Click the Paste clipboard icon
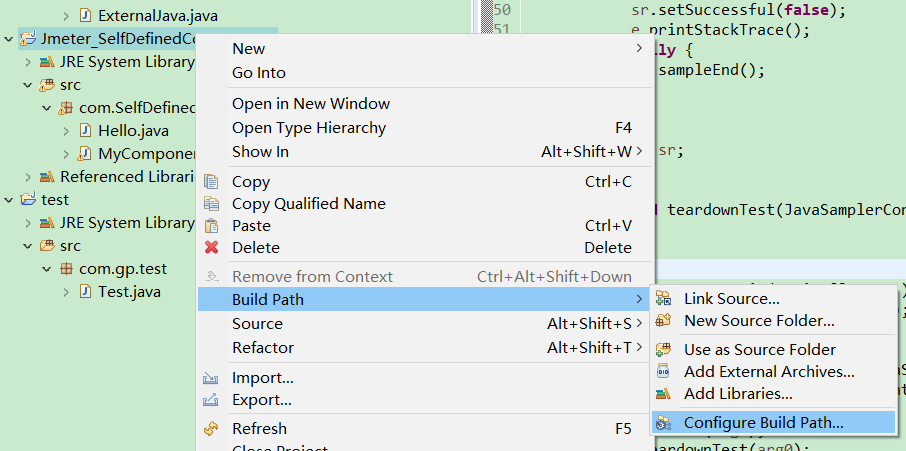The height and width of the screenshot is (451, 906). coord(211,226)
